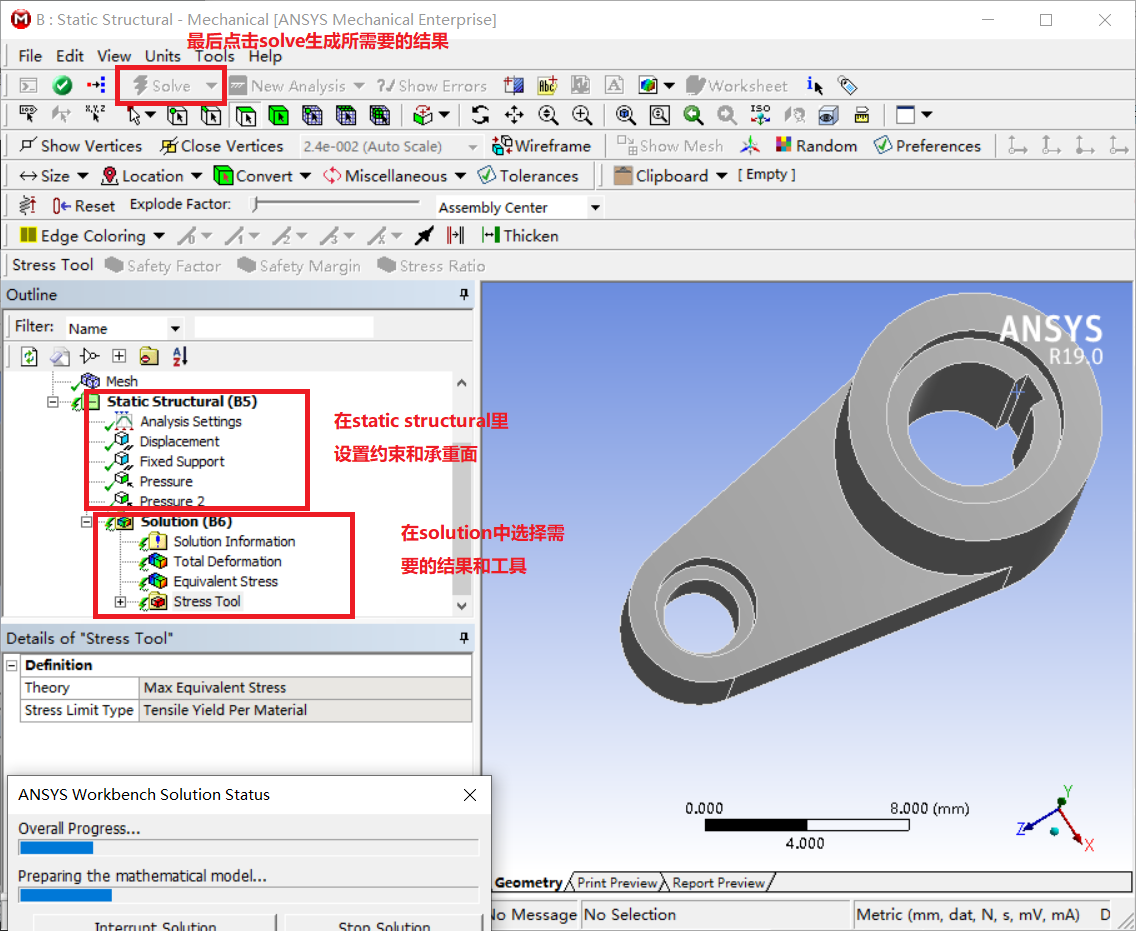Click the Thicken annotations icon

coord(519,235)
